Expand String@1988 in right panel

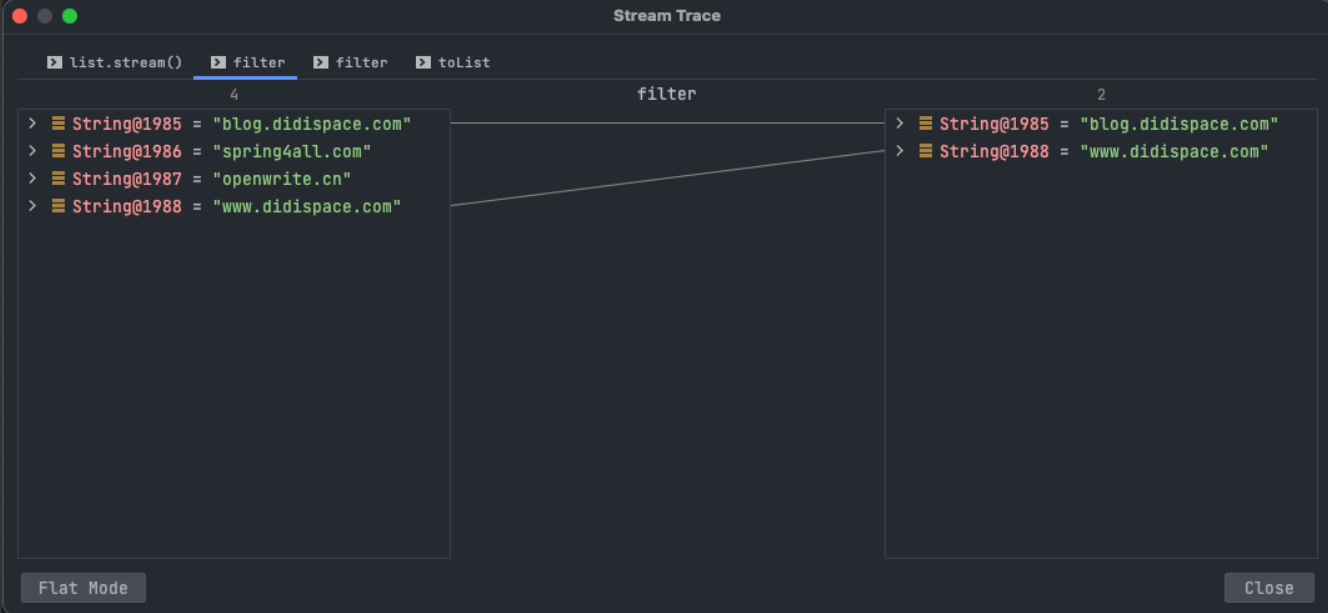(900, 151)
